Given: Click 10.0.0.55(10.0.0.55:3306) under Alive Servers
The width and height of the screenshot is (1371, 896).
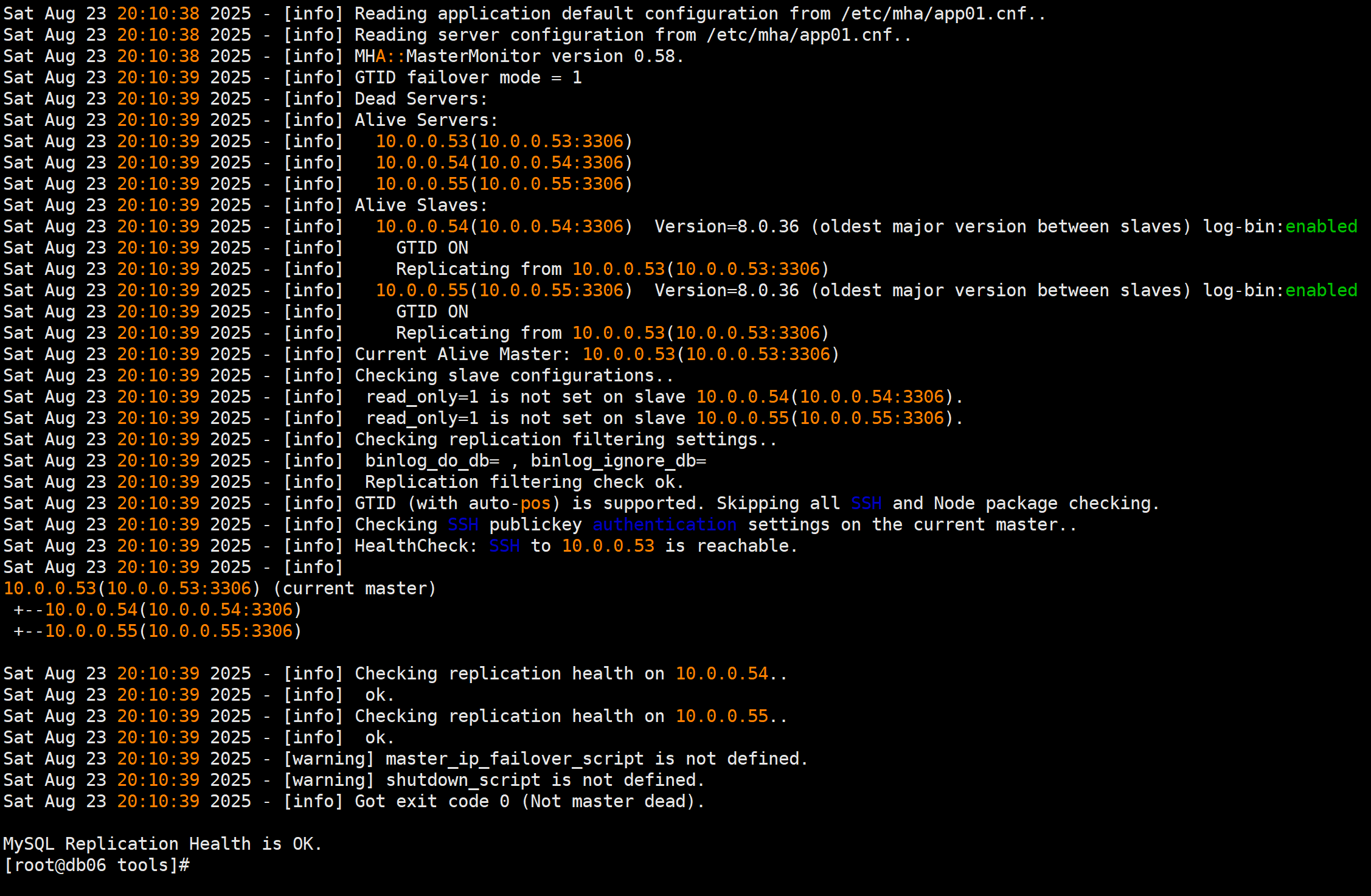Looking at the screenshot, I should point(504,184).
